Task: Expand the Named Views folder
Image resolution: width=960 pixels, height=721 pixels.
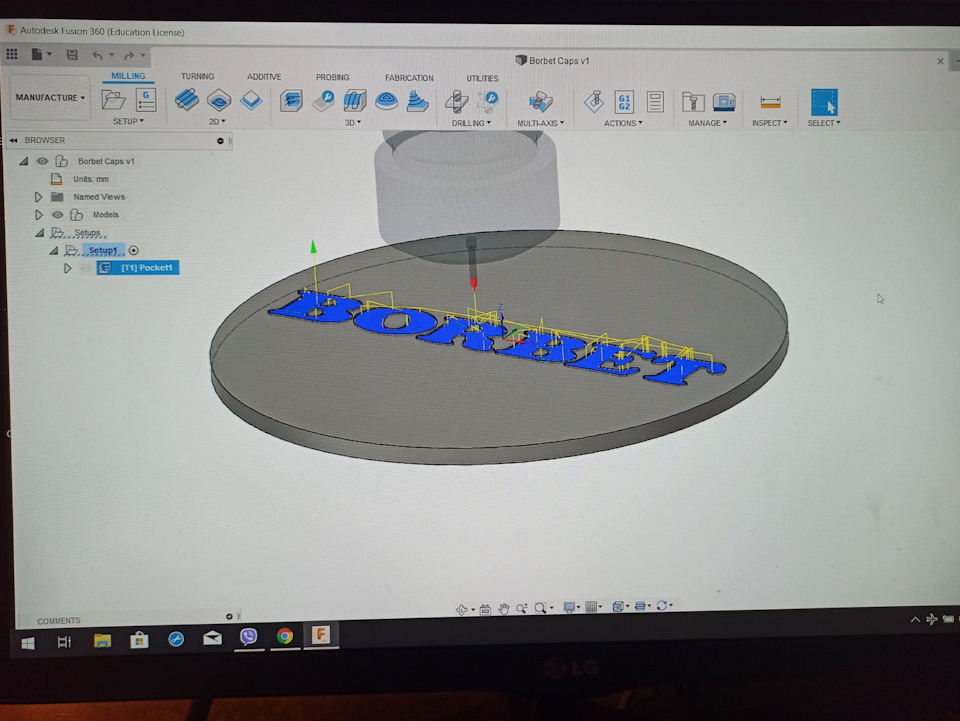Action: click(x=38, y=197)
